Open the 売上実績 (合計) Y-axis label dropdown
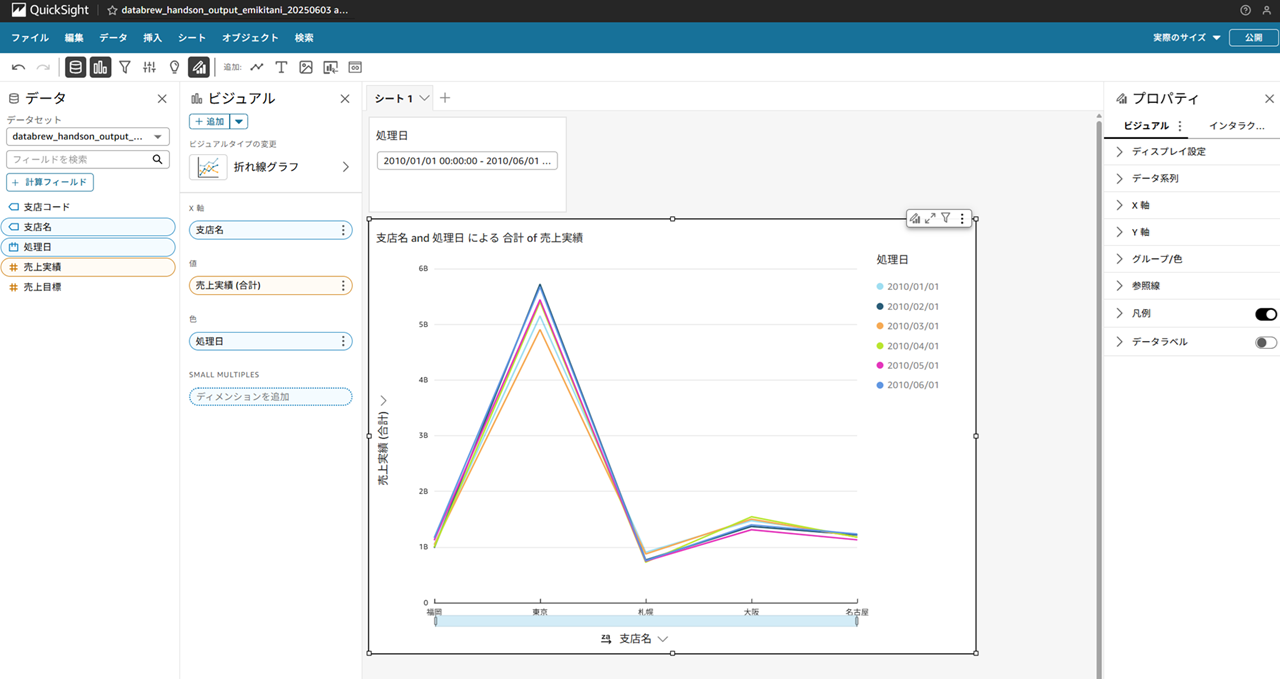Image resolution: width=1280 pixels, height=679 pixels. [383, 400]
